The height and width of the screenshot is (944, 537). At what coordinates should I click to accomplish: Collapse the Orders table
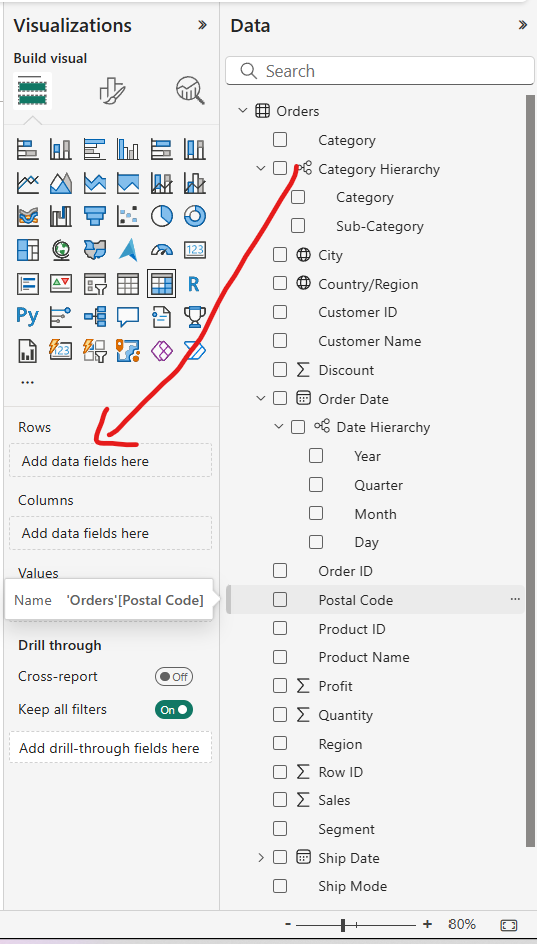coord(243,111)
